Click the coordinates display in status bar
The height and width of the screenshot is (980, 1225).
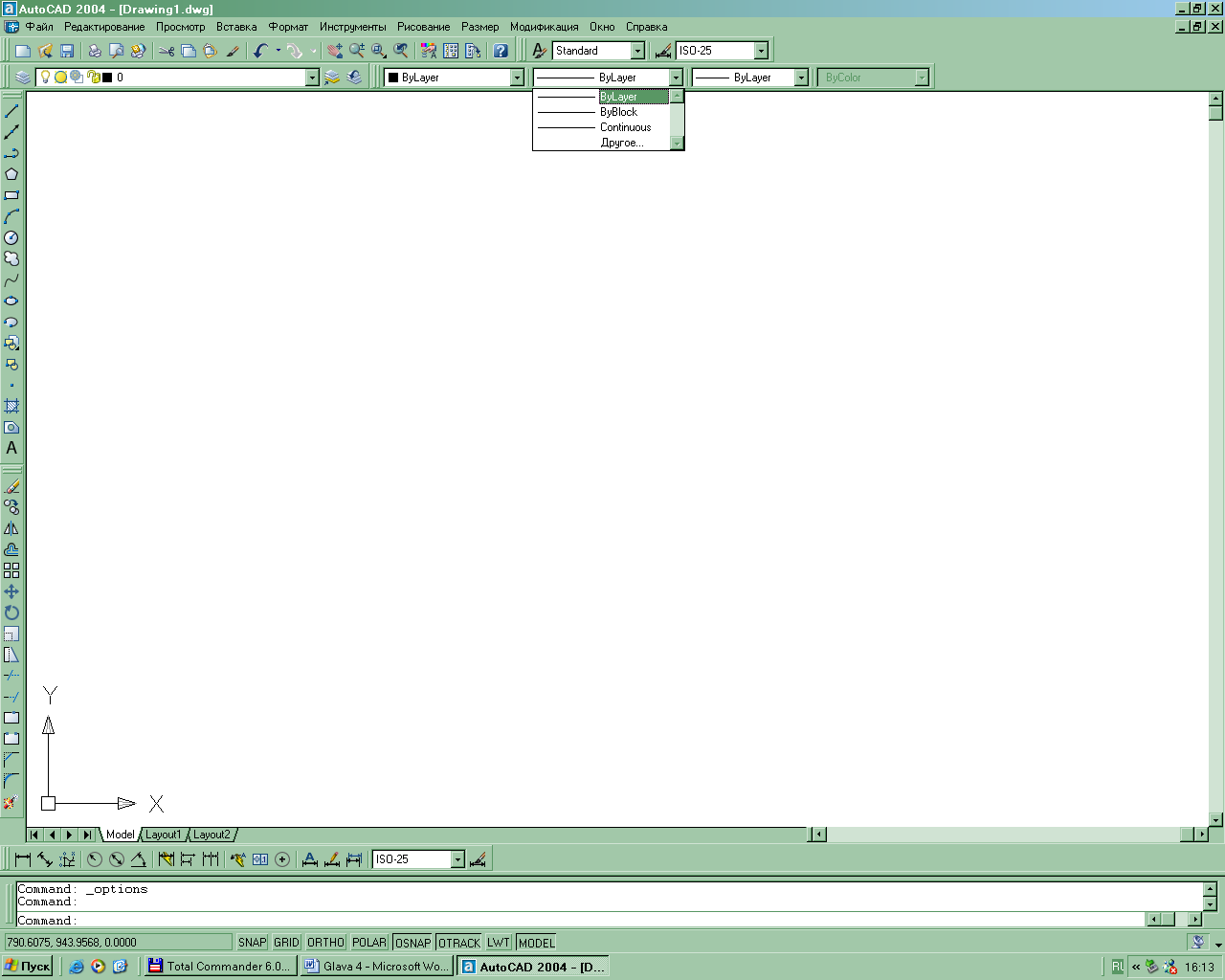118,943
